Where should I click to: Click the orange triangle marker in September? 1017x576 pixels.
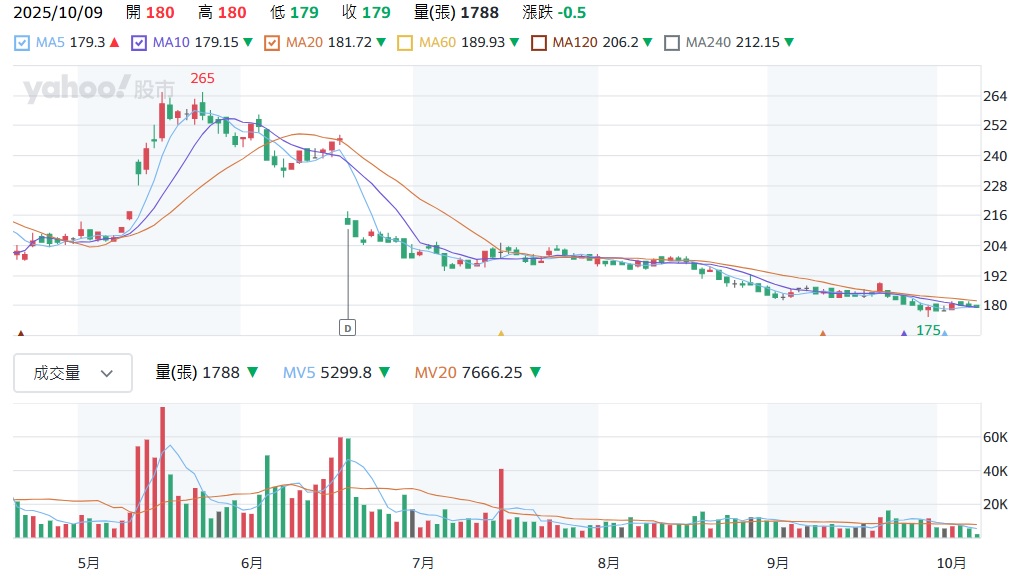(822, 333)
